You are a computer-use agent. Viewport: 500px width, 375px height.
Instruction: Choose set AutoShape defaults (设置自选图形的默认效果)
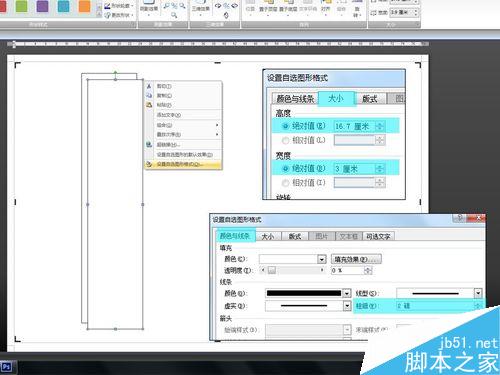tap(184, 155)
